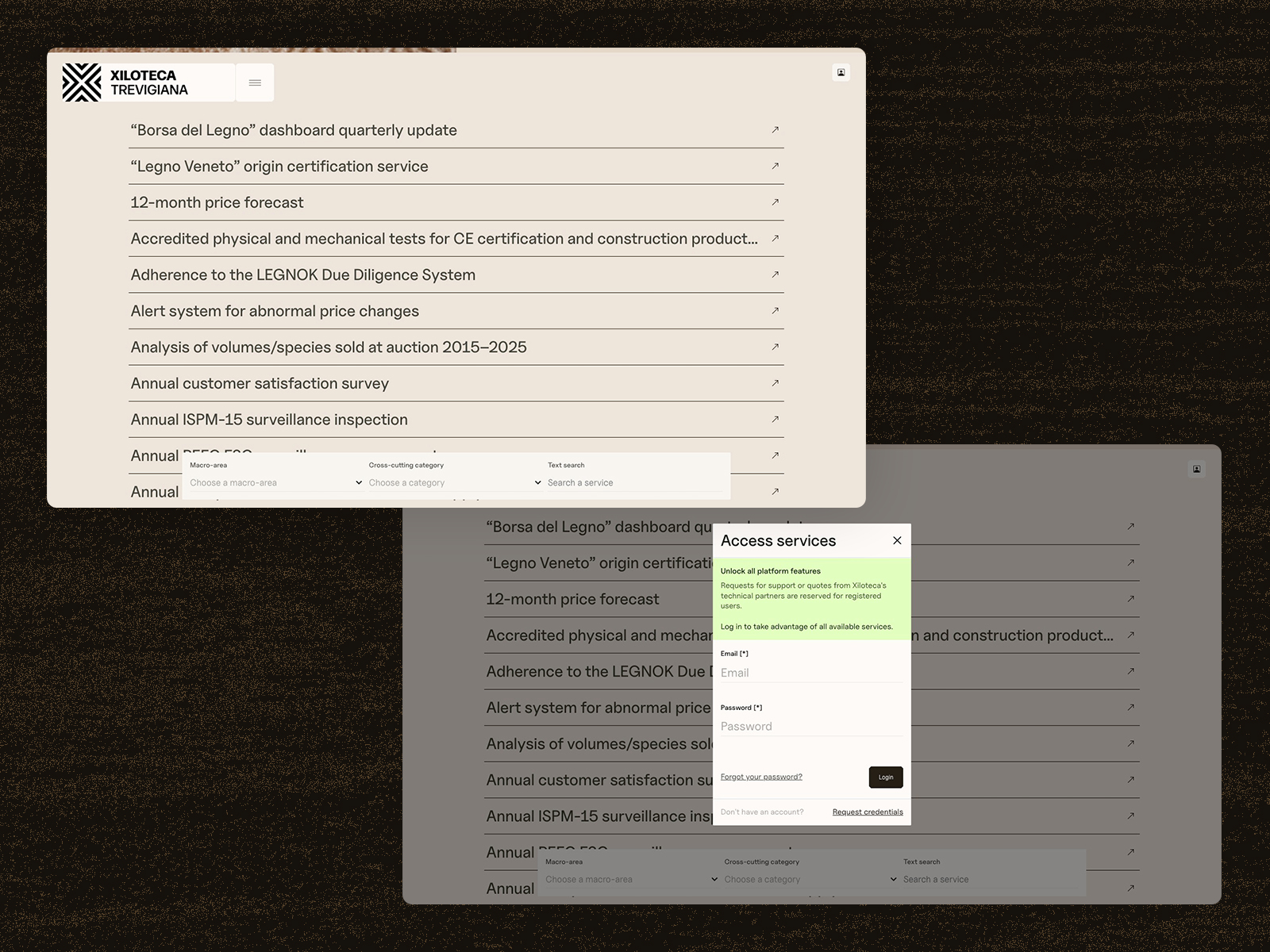Open arrow for ISPM-15 inspection, top window
The height and width of the screenshot is (952, 1270).
(775, 419)
